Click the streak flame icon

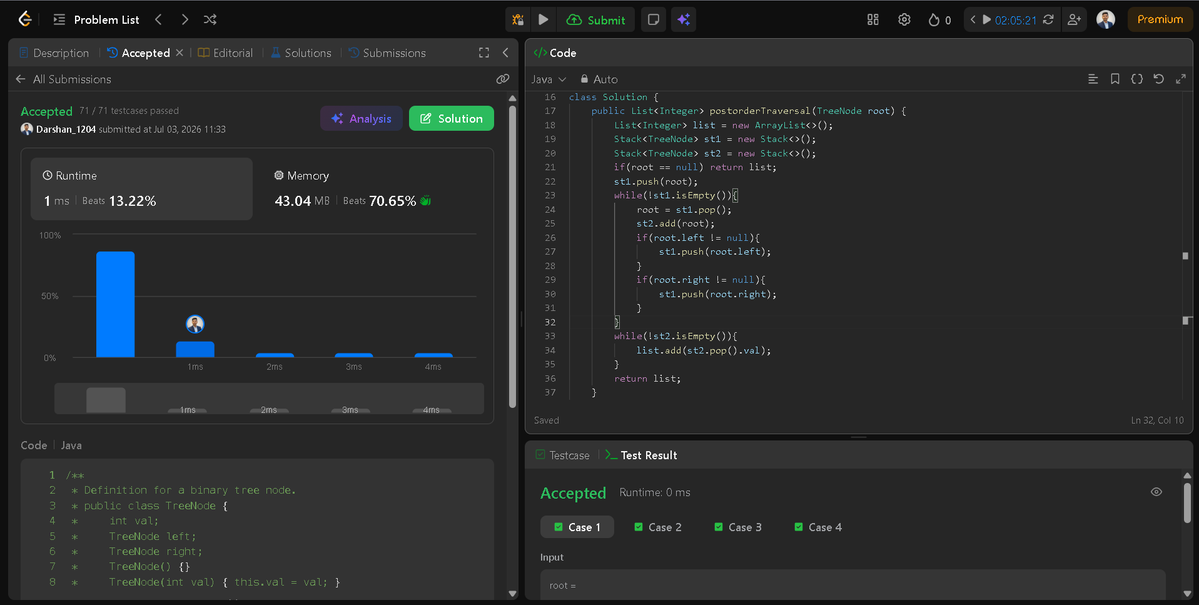[x=934, y=20]
